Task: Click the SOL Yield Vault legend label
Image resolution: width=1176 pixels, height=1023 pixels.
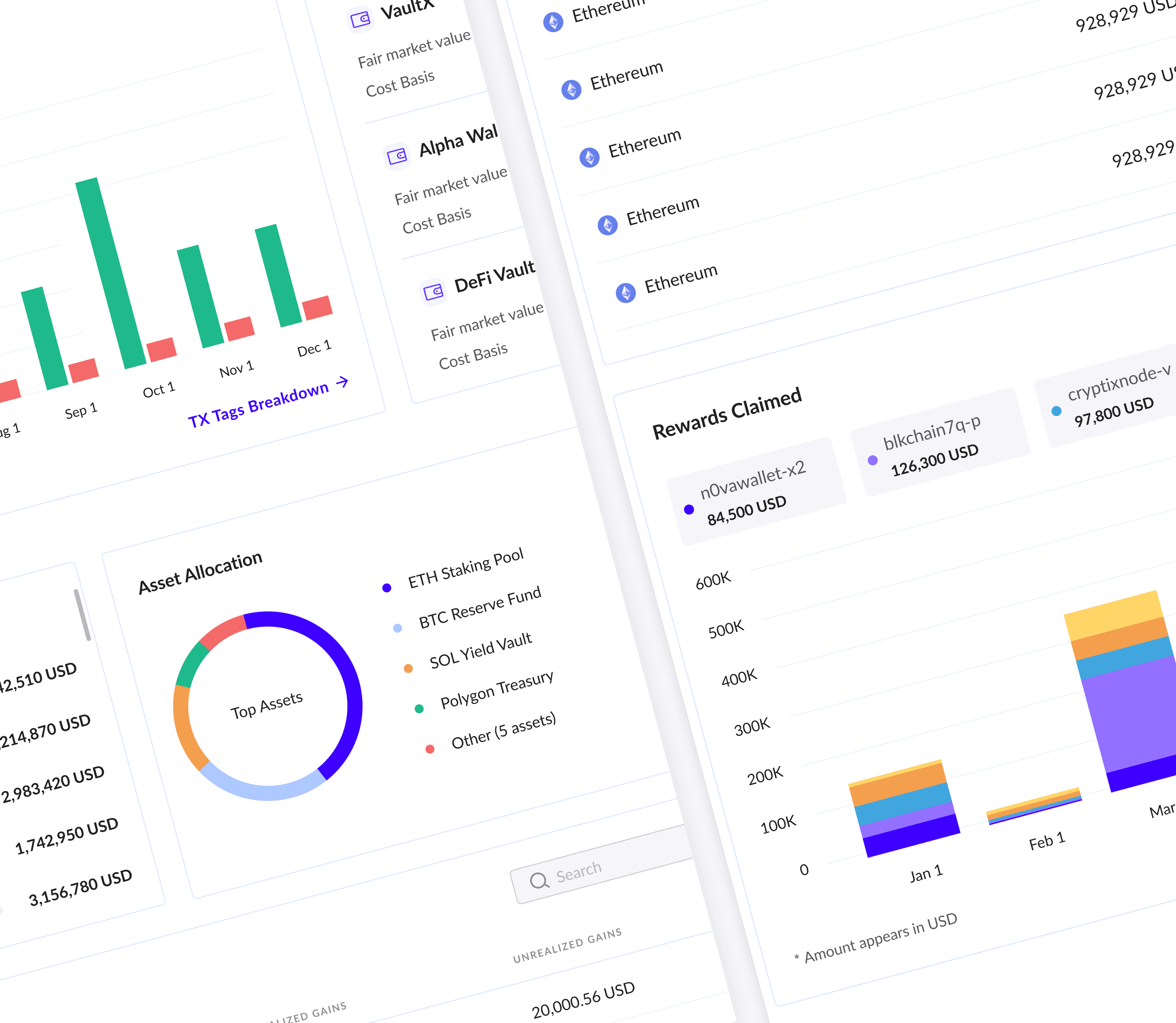Action: point(481,650)
